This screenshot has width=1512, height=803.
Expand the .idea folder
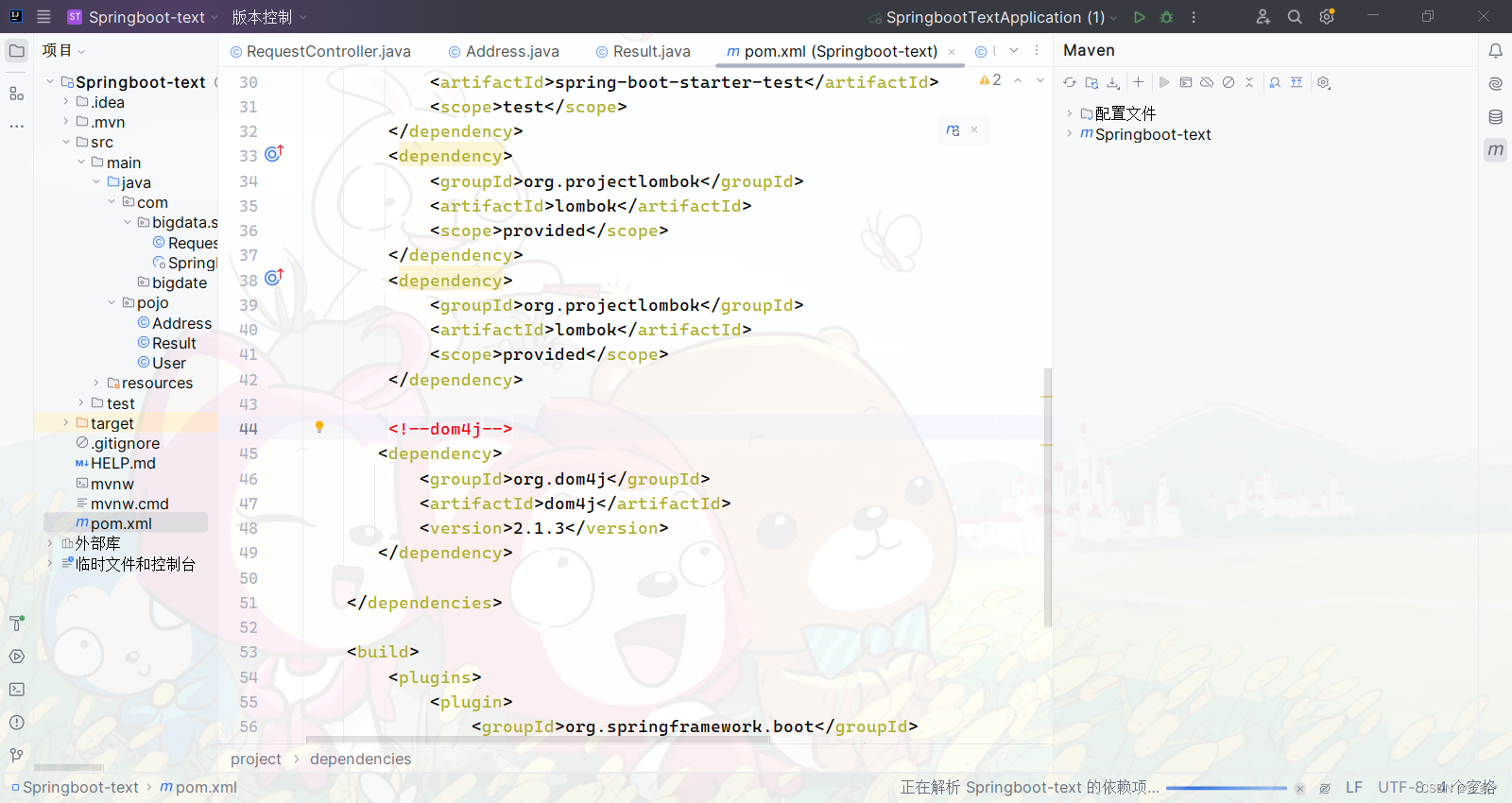pos(66,102)
